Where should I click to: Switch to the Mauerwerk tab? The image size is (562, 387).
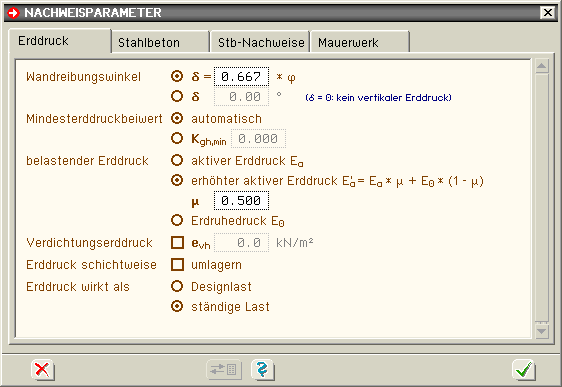point(359,43)
